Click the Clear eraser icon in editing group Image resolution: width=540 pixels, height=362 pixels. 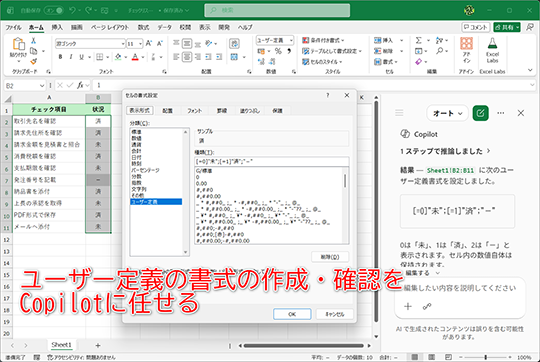click(418, 62)
